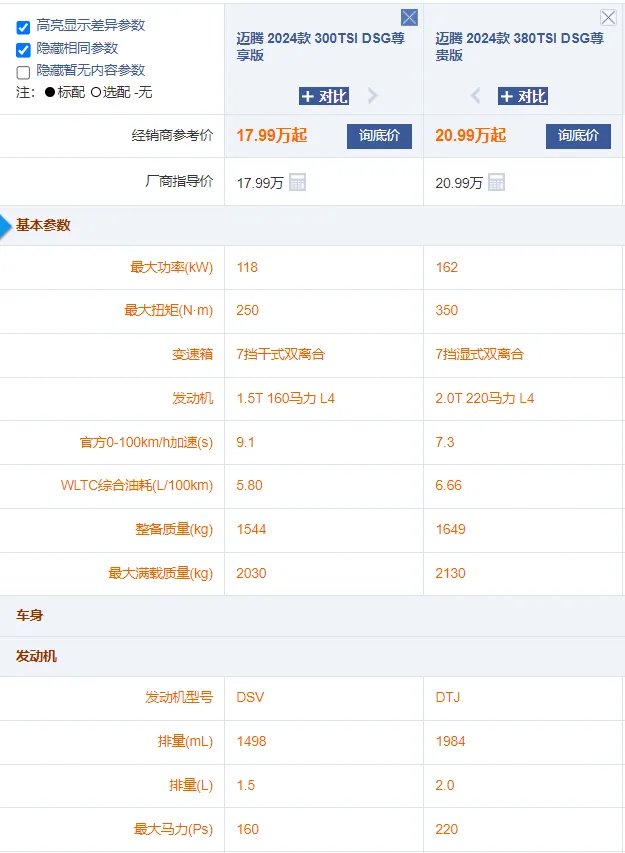Viewport: 625px width, 853px height.
Task: Collapse the 发动机 section header
Action: (x=312, y=657)
